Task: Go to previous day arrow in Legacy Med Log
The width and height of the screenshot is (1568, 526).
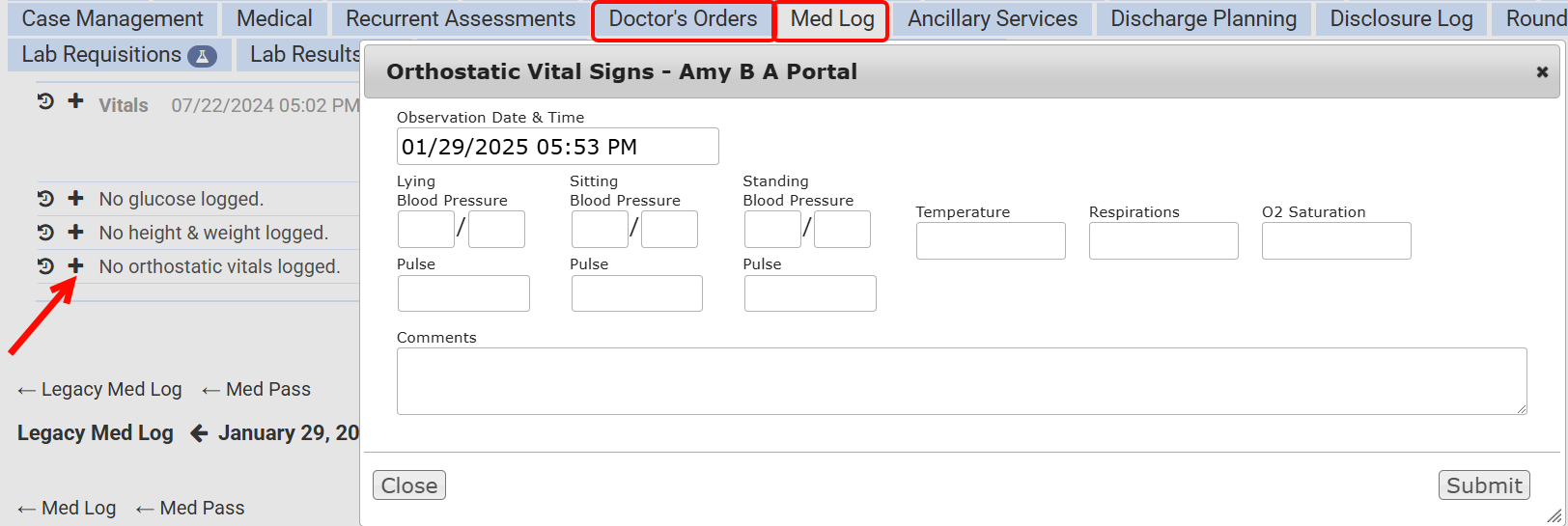Action: click(199, 433)
